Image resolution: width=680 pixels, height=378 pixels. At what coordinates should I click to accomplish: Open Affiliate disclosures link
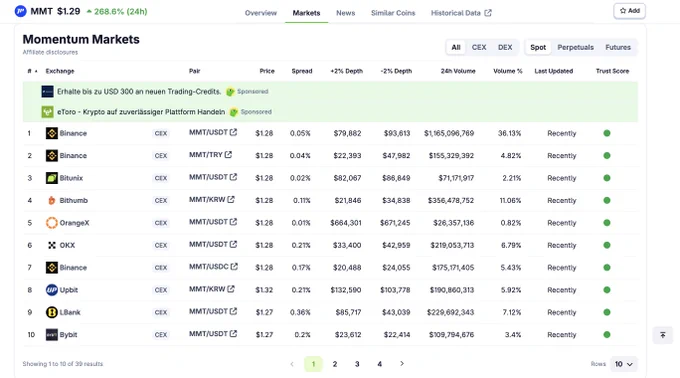tap(50, 52)
